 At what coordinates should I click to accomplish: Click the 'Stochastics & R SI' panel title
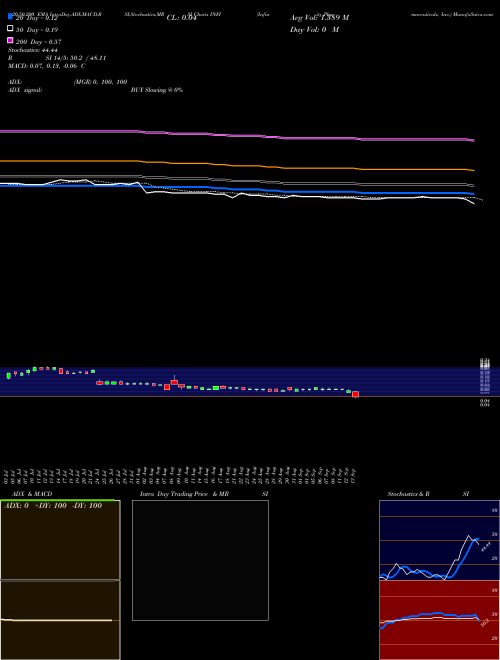coord(428,494)
